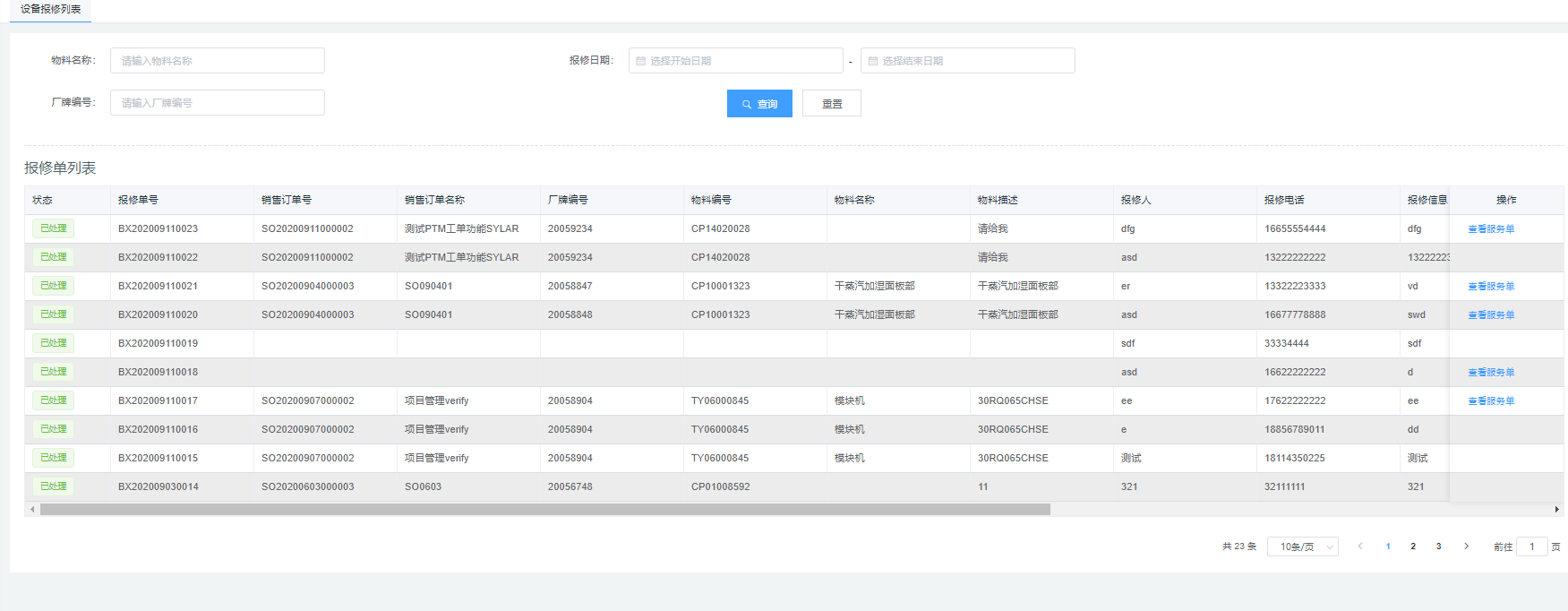
Task: Click the 厂牌编号 input field
Action: coord(218,103)
